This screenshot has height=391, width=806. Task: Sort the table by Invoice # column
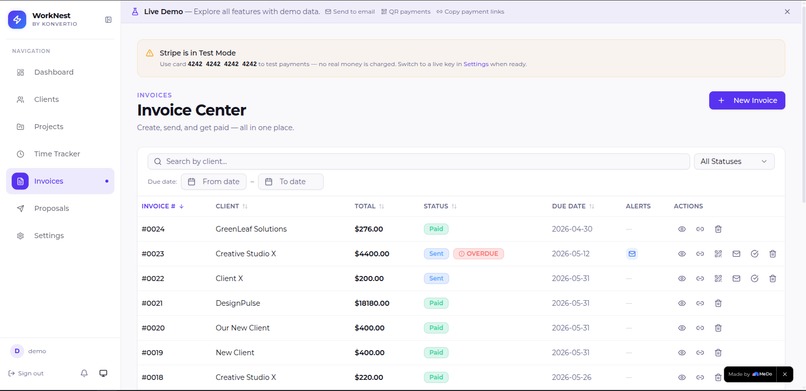162,206
